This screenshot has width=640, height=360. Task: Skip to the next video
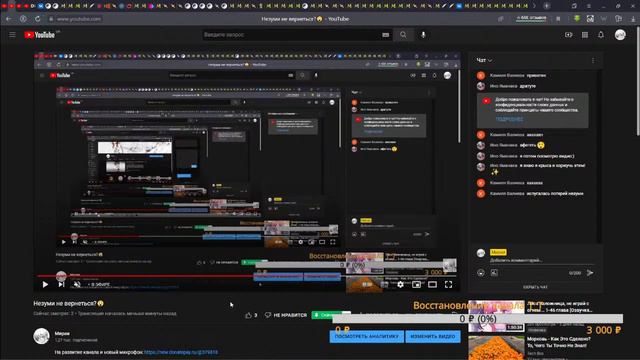(61, 284)
